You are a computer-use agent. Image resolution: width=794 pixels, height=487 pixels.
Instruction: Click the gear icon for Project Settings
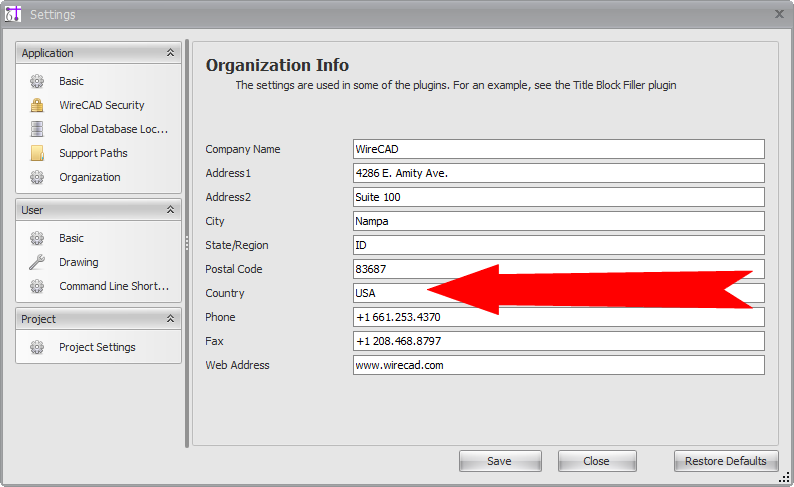click(x=37, y=347)
